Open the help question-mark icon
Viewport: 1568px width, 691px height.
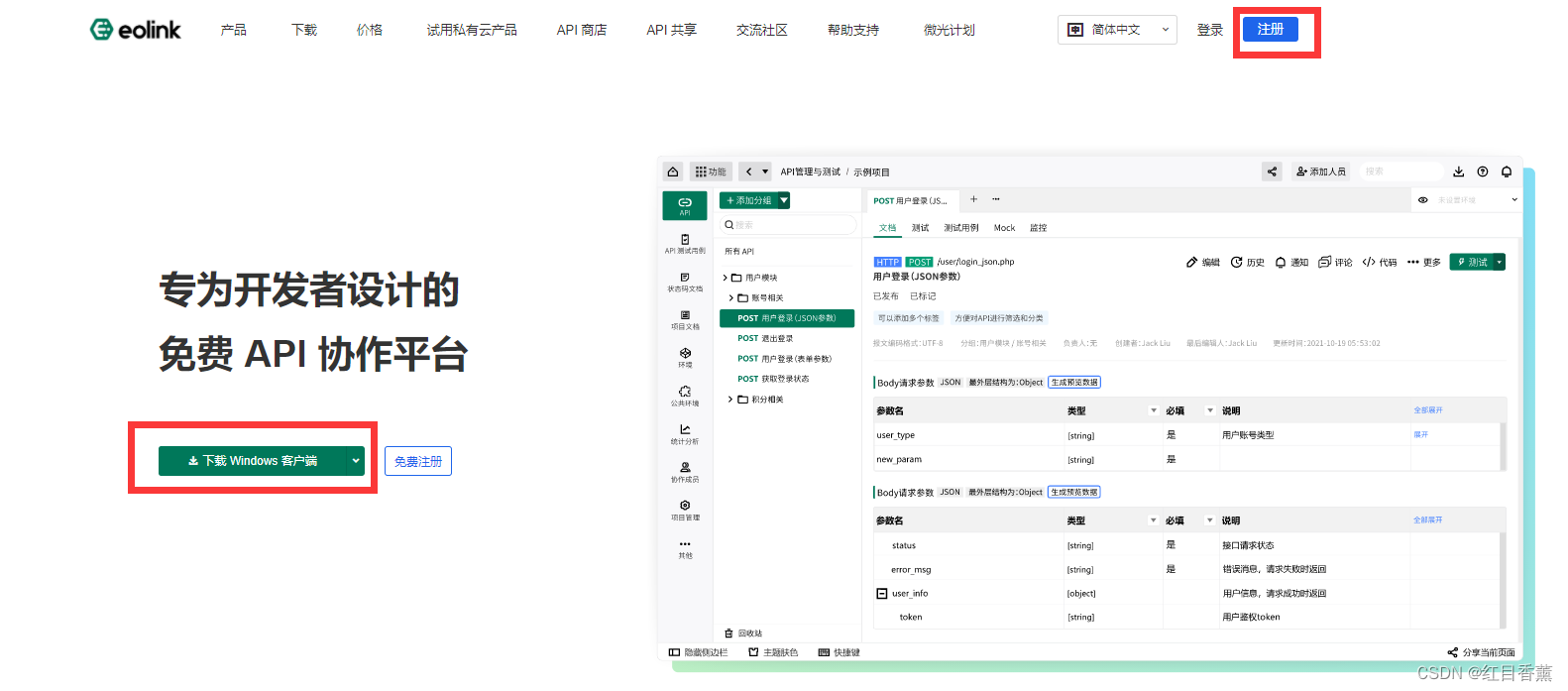pyautogui.click(x=1483, y=172)
